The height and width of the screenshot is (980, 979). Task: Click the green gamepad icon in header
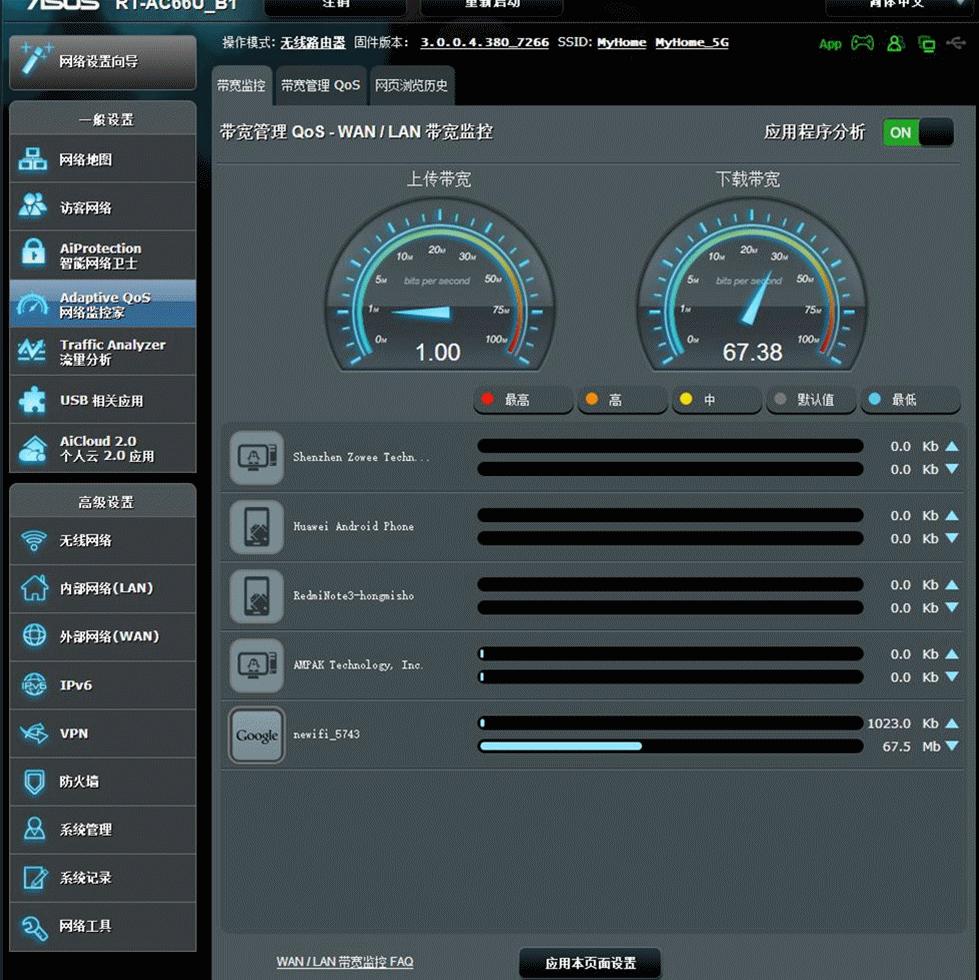pos(861,44)
